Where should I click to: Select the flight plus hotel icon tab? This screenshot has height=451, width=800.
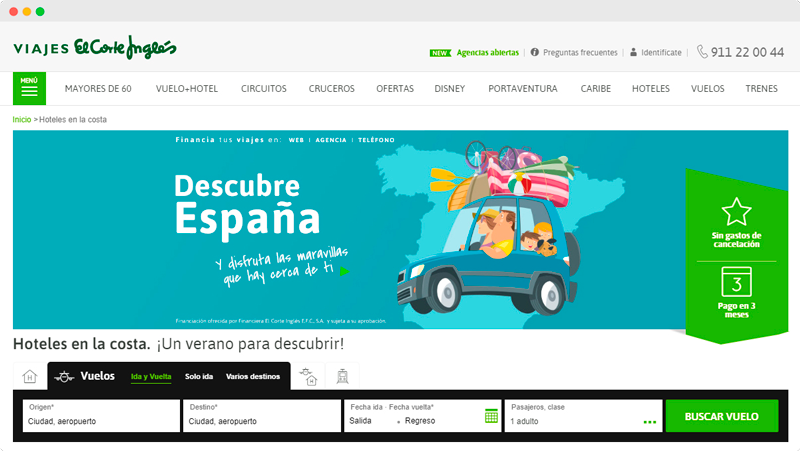[x=308, y=377]
